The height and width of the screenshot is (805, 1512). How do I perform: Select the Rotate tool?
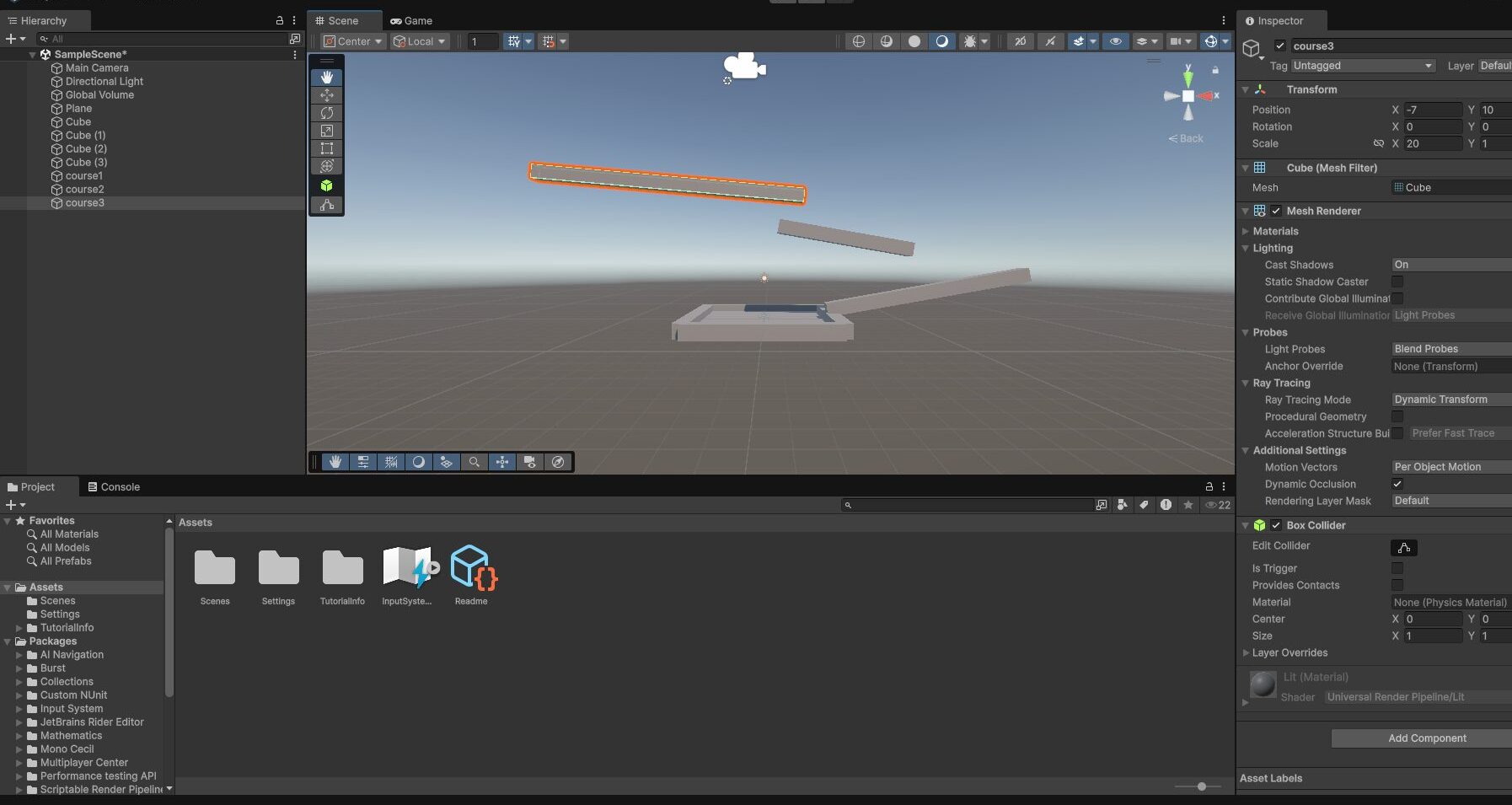coord(327,113)
